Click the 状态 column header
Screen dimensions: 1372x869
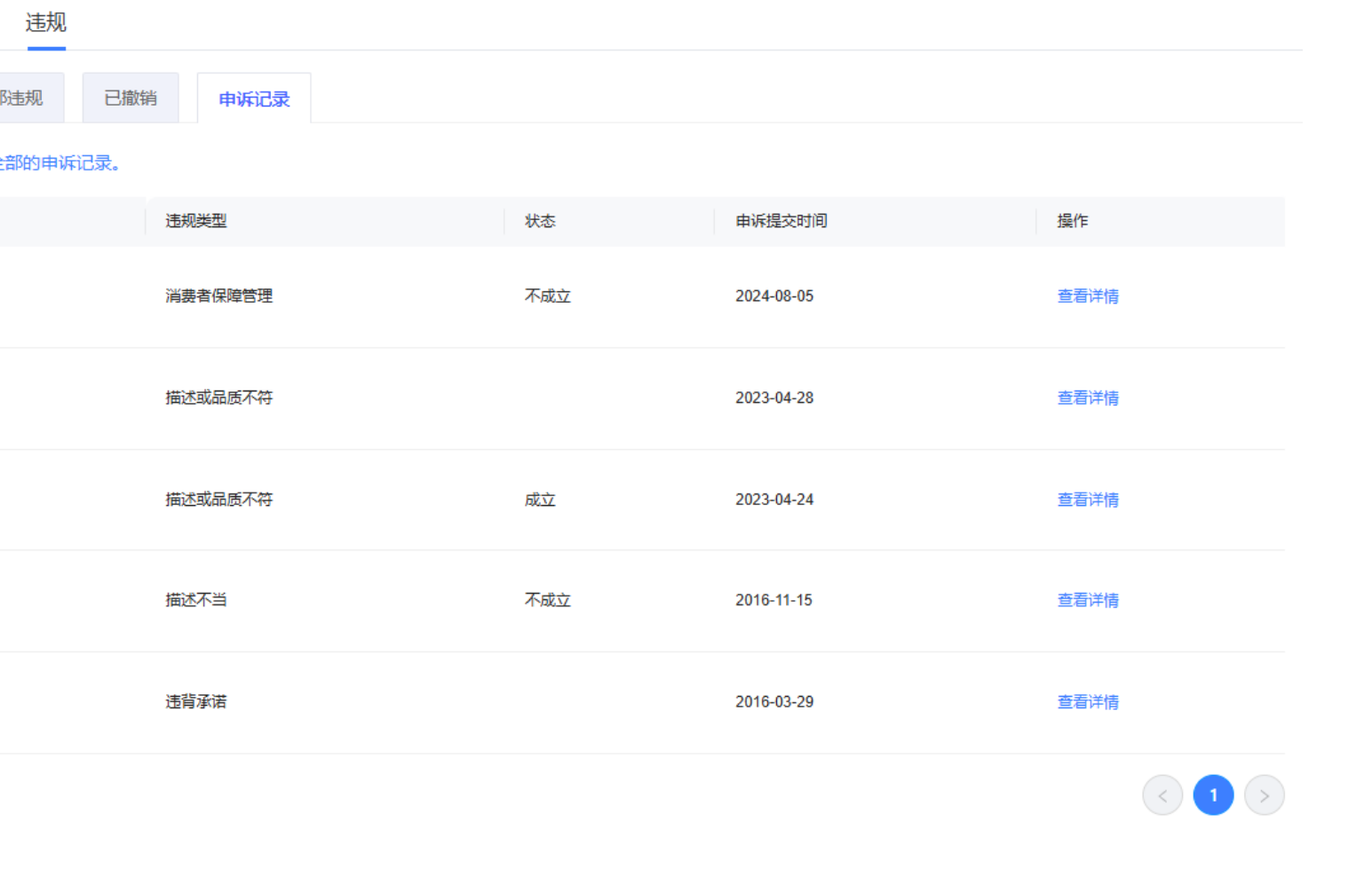(x=540, y=221)
